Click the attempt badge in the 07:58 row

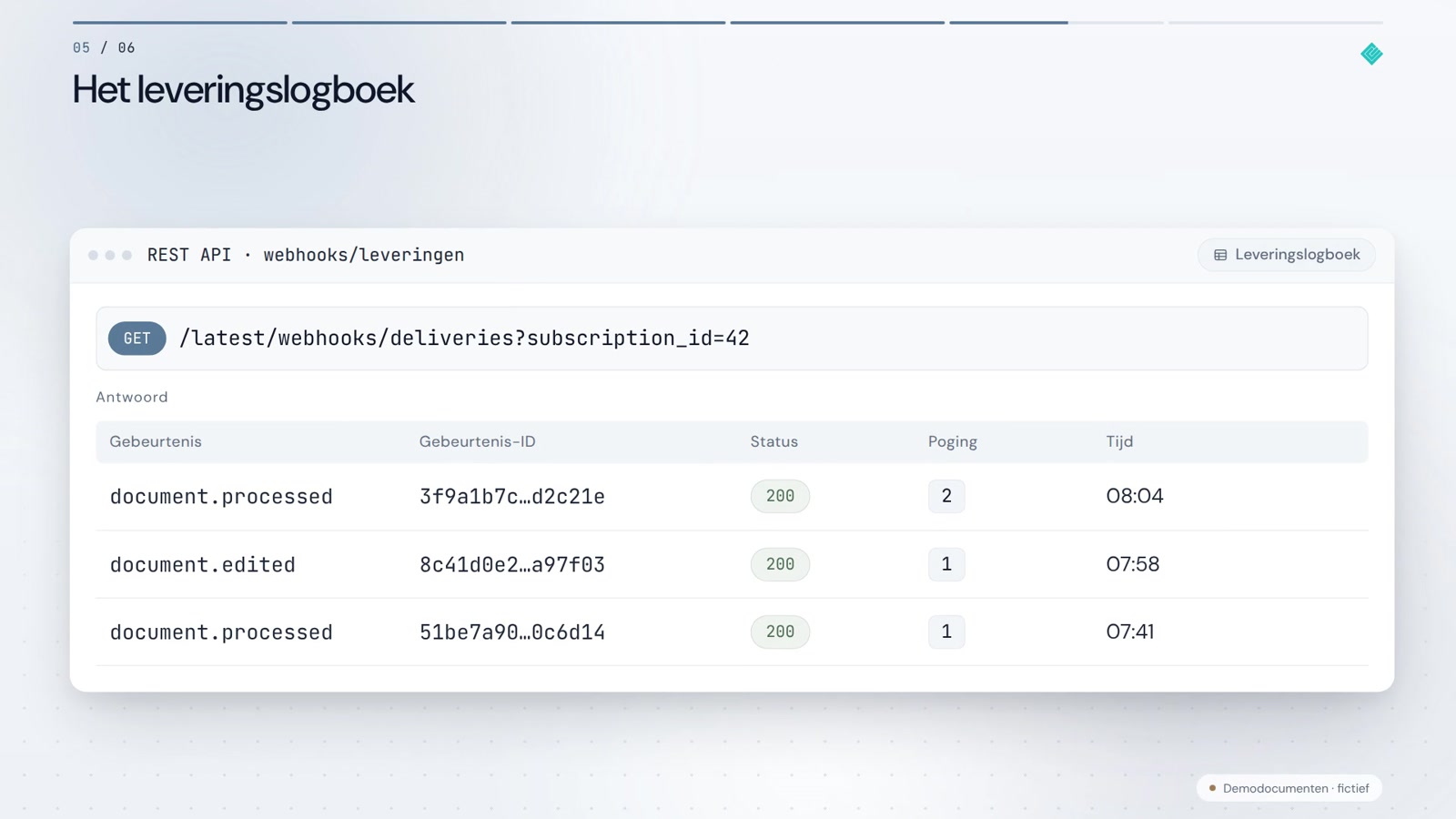(x=946, y=564)
